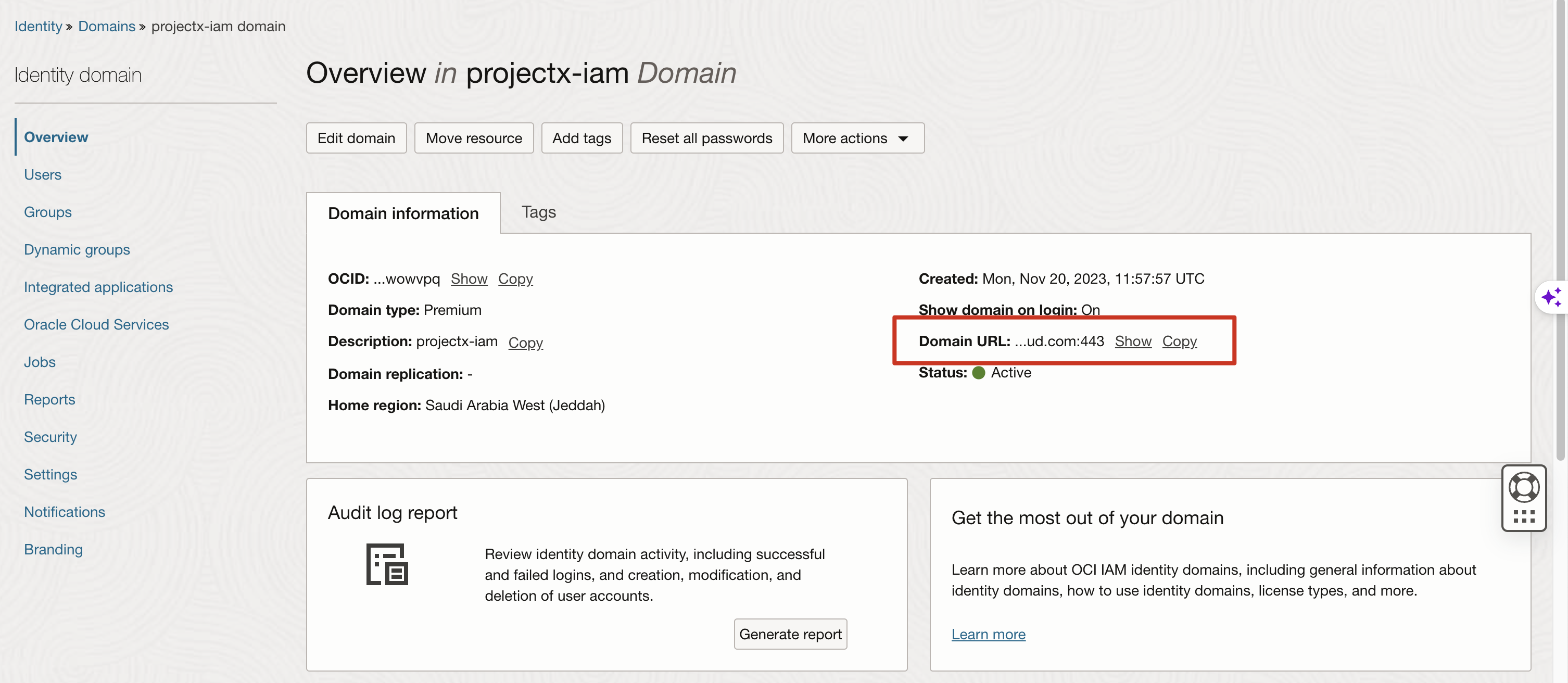Click the Generate report button
The height and width of the screenshot is (683, 1568).
[790, 634]
